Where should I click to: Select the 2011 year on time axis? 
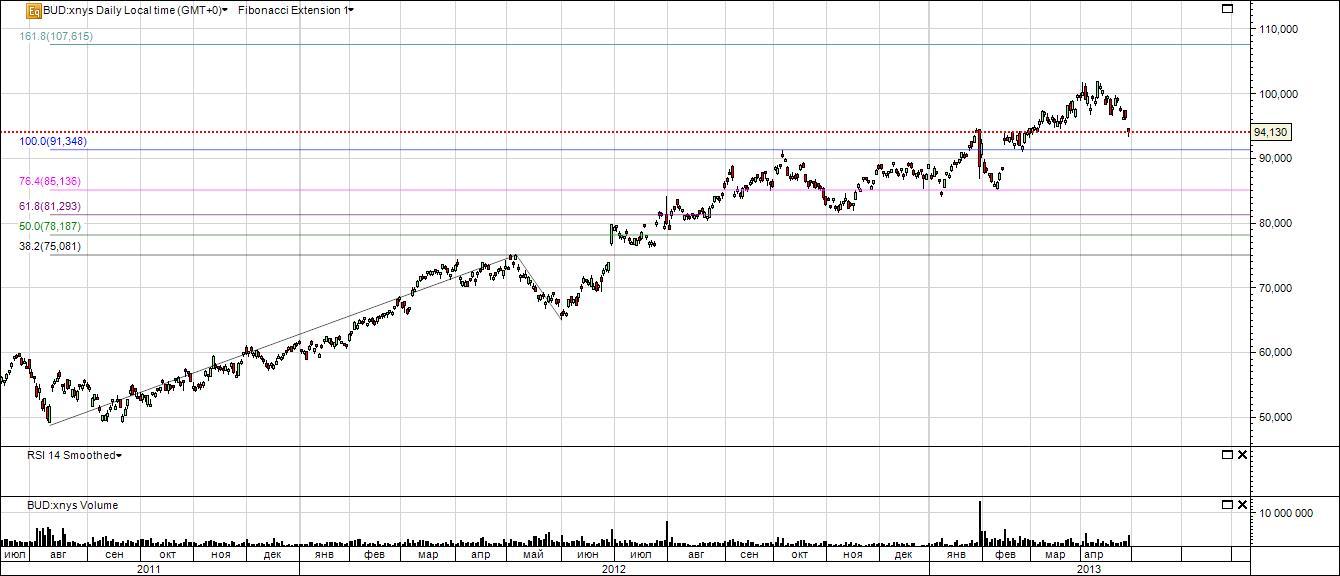(149, 568)
